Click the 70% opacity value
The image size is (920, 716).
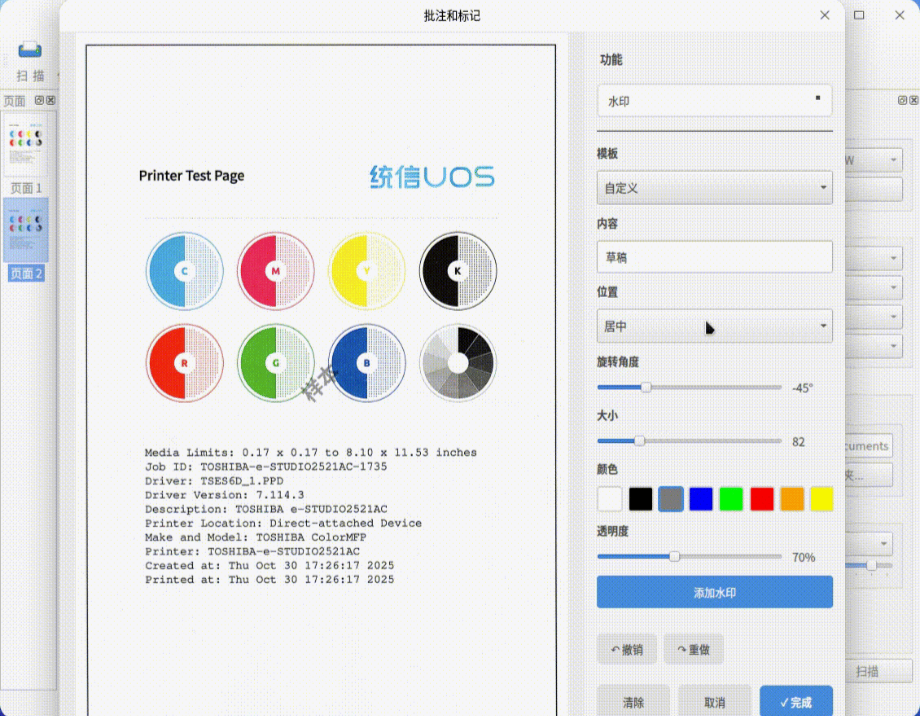(804, 558)
